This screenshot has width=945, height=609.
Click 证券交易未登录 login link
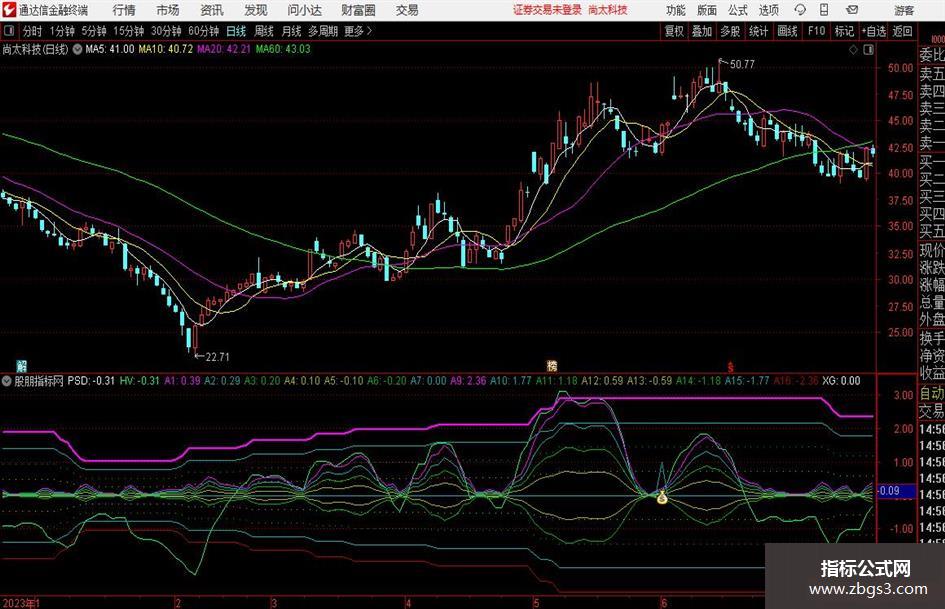[x=547, y=10]
